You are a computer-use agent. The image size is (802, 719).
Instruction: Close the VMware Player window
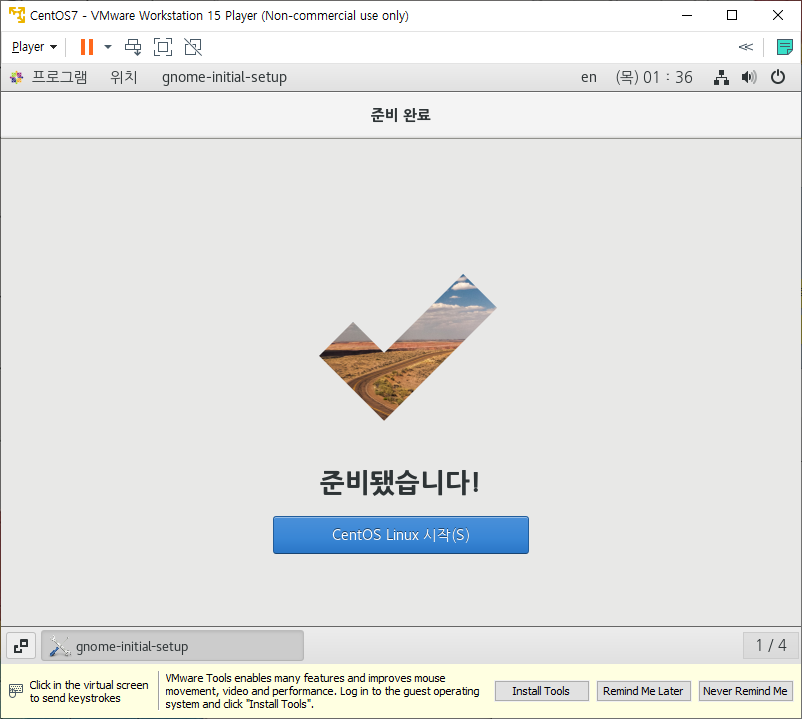(778, 15)
